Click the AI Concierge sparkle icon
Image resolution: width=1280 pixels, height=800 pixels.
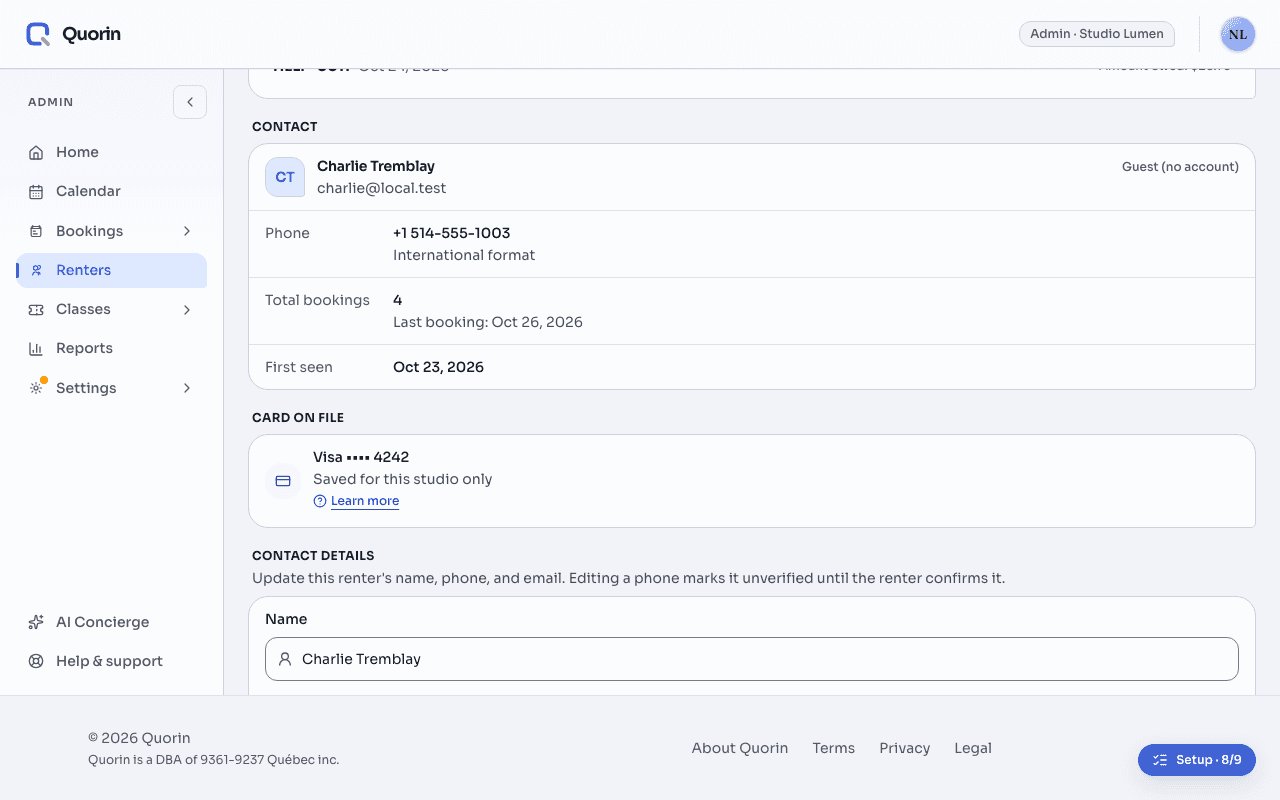pyautogui.click(x=36, y=622)
